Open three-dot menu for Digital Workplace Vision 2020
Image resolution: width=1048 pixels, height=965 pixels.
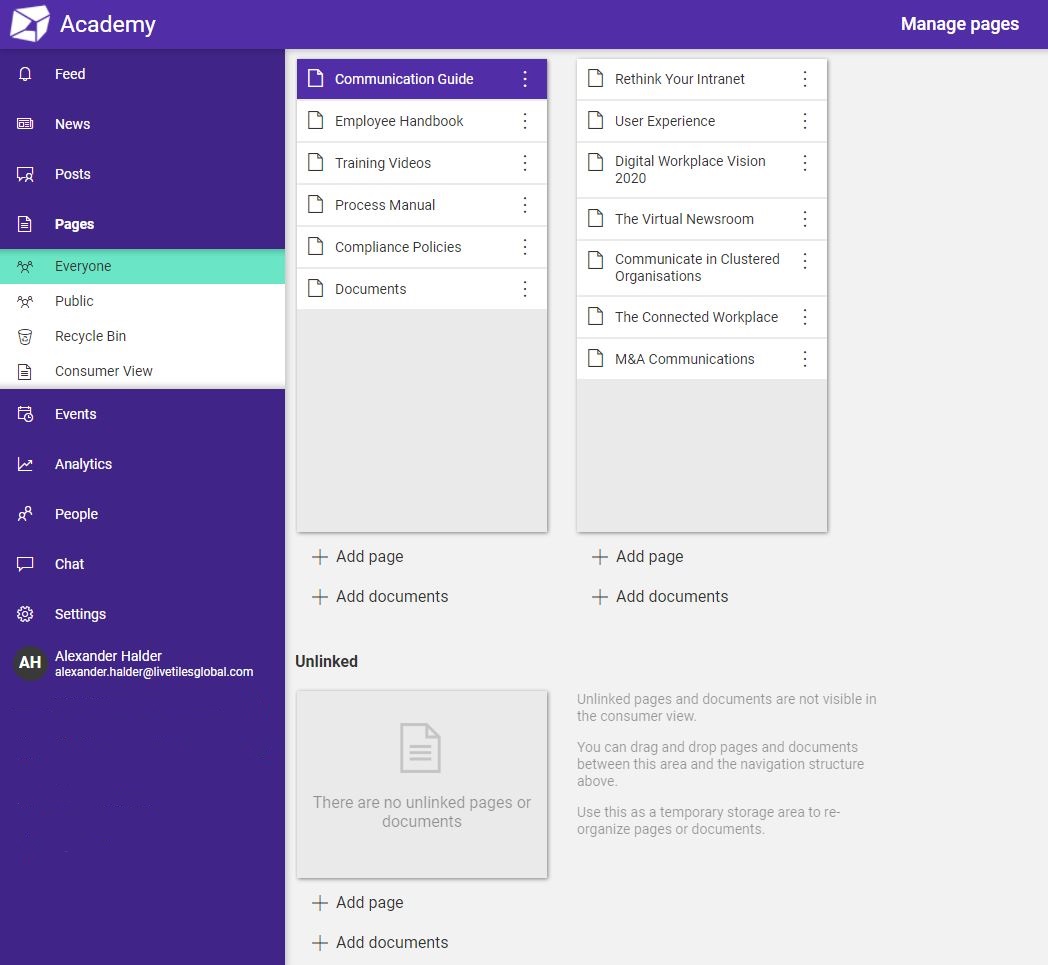point(805,162)
